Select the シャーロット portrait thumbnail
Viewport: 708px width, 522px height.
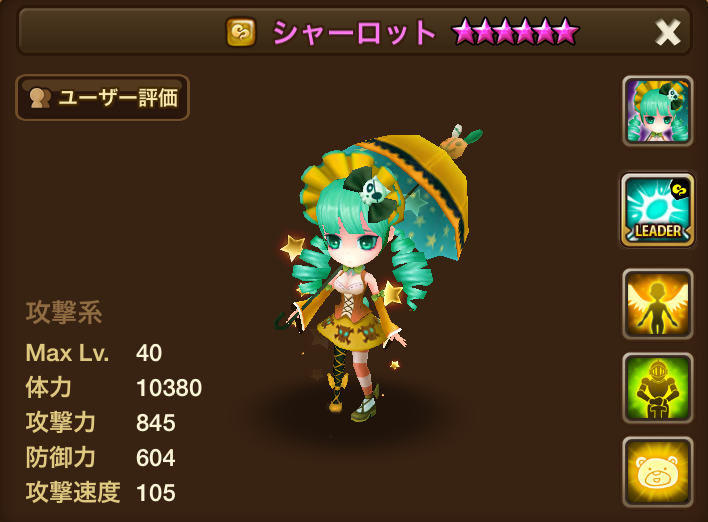click(657, 111)
